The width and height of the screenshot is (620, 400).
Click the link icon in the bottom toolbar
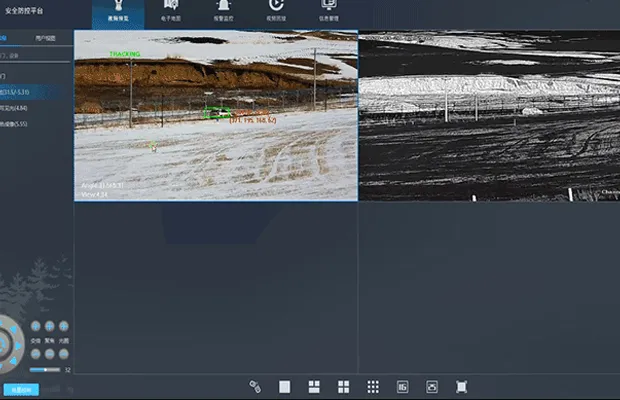pyautogui.click(x=254, y=386)
